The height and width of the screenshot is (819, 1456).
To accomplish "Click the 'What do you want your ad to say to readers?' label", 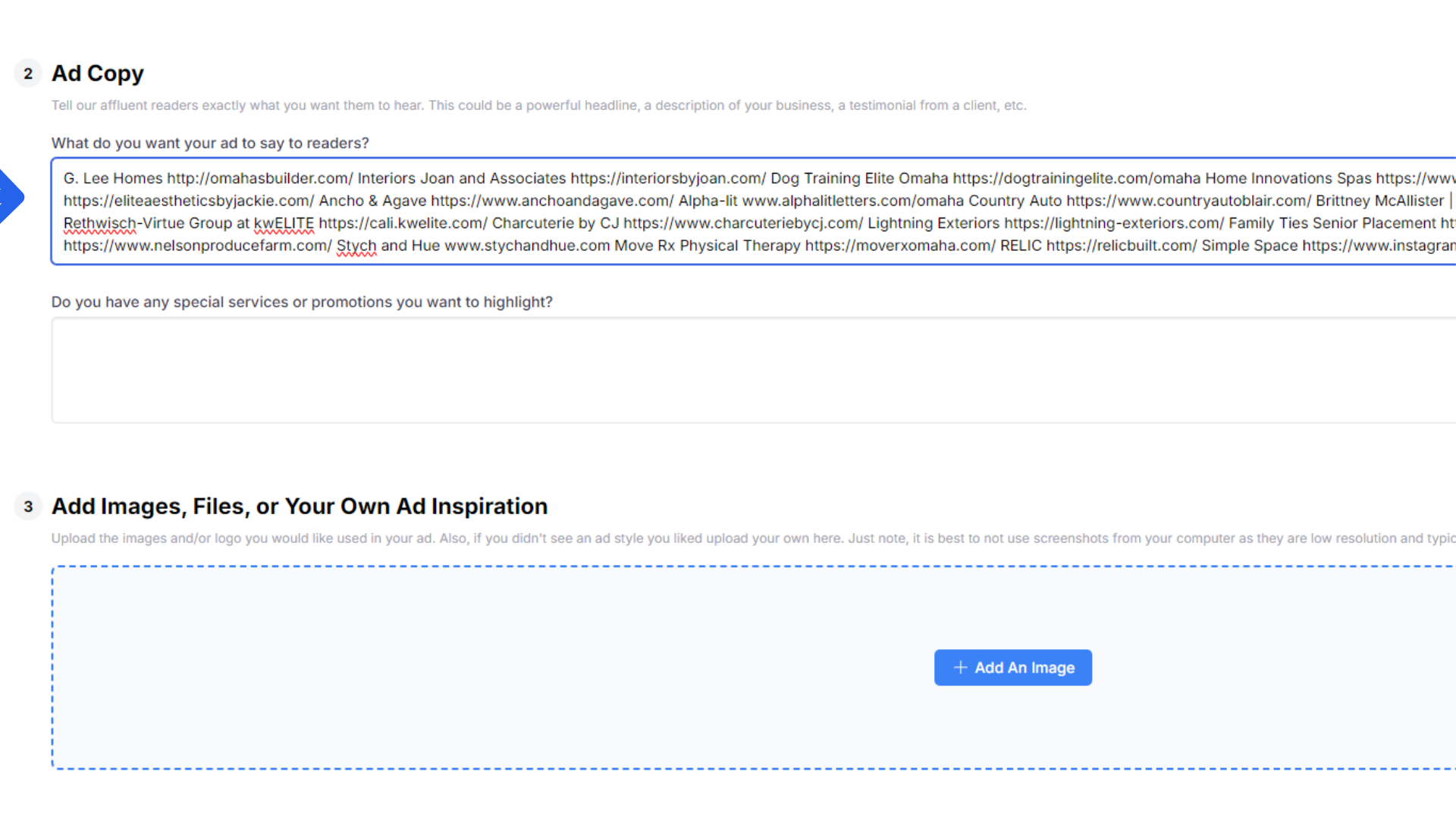I will (x=210, y=143).
